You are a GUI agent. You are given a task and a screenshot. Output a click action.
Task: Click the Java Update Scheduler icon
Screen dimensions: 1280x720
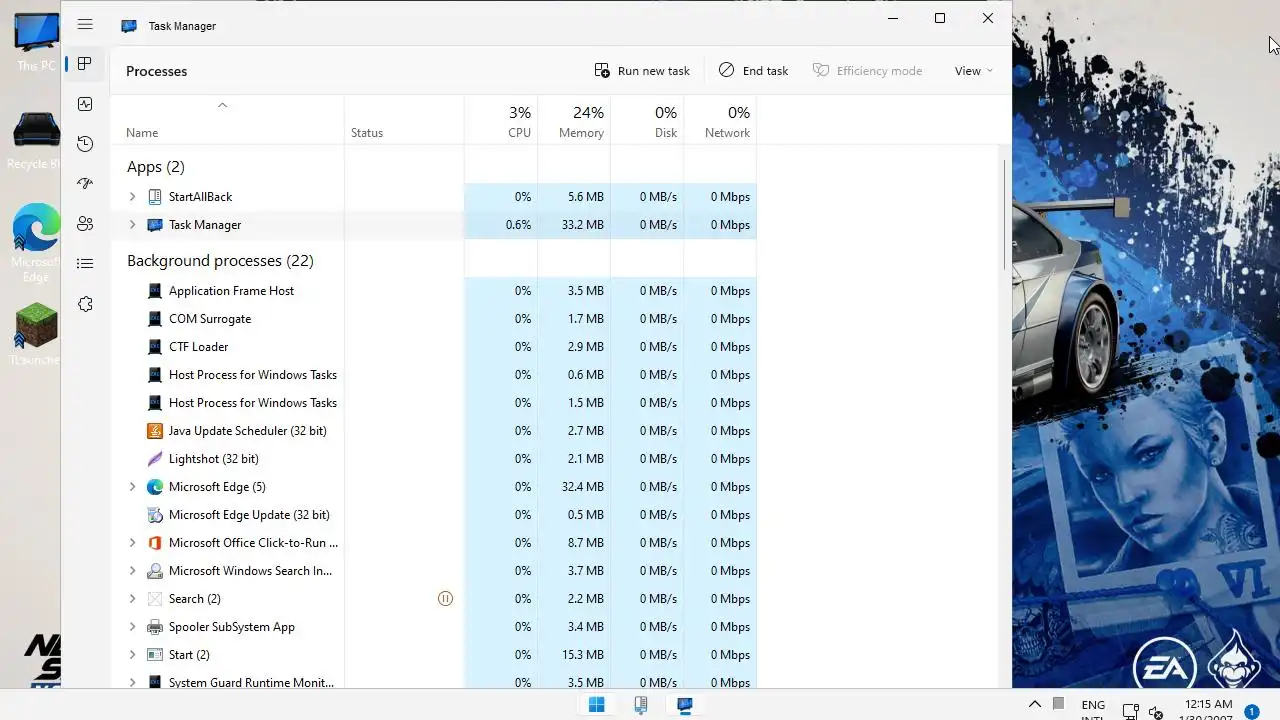(155, 431)
